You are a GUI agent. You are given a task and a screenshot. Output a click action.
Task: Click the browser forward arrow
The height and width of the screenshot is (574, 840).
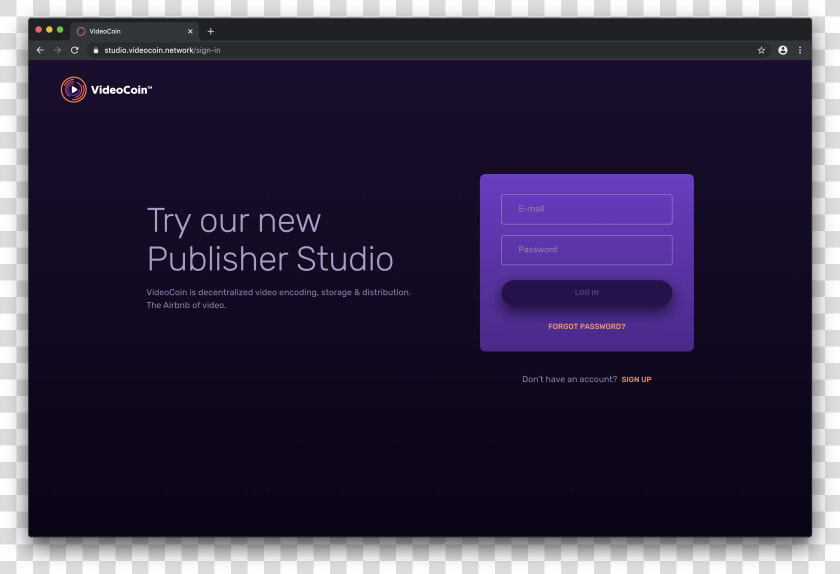[x=57, y=50]
